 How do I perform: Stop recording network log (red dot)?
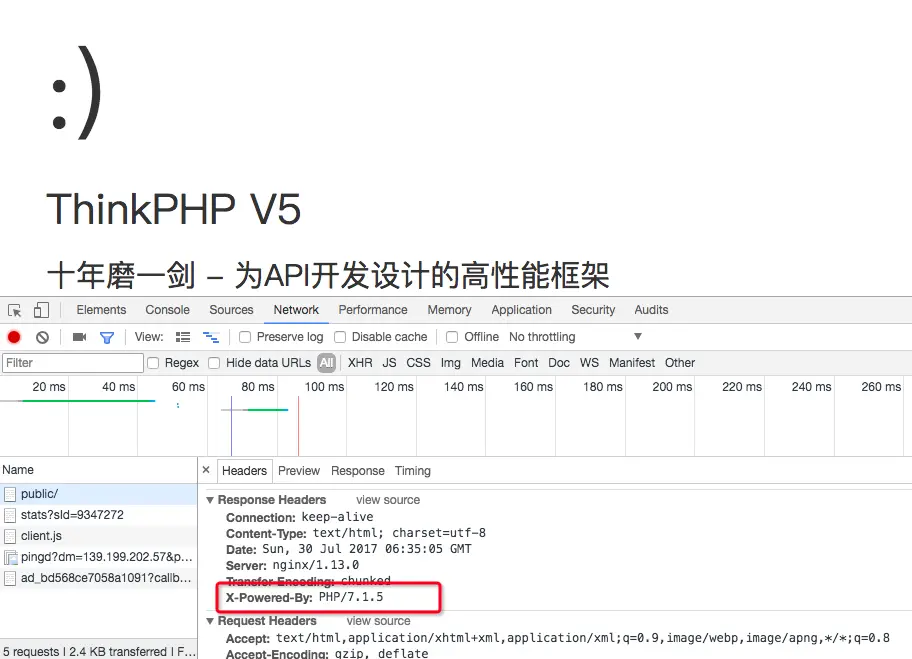point(14,337)
